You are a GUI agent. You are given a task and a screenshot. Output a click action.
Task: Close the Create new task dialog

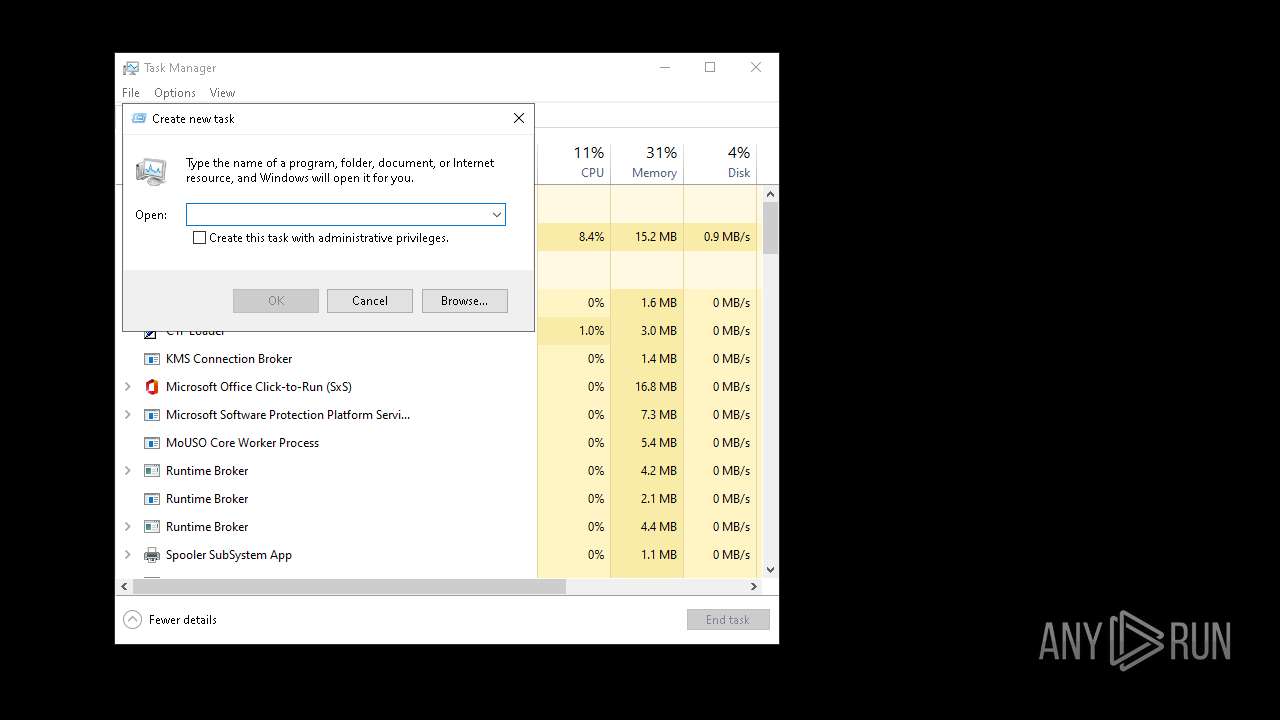point(519,118)
